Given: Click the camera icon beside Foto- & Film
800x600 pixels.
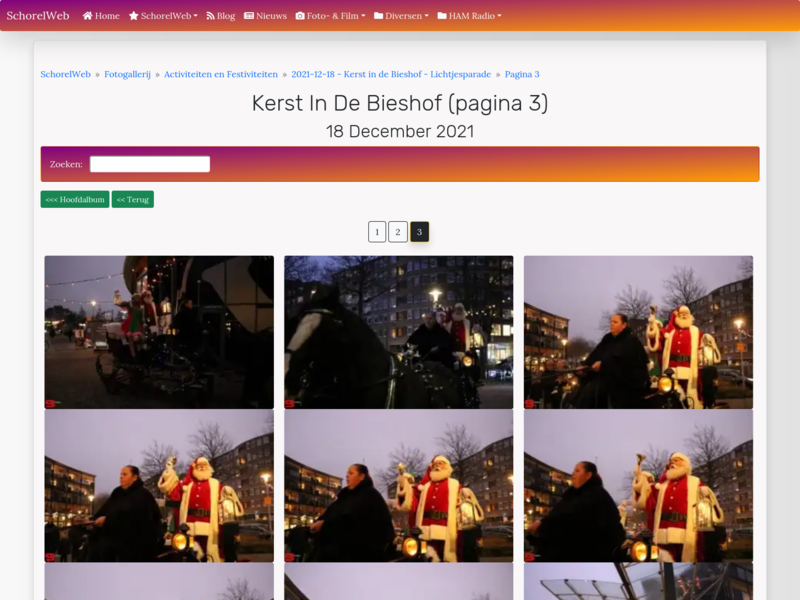Looking at the screenshot, I should (x=300, y=16).
